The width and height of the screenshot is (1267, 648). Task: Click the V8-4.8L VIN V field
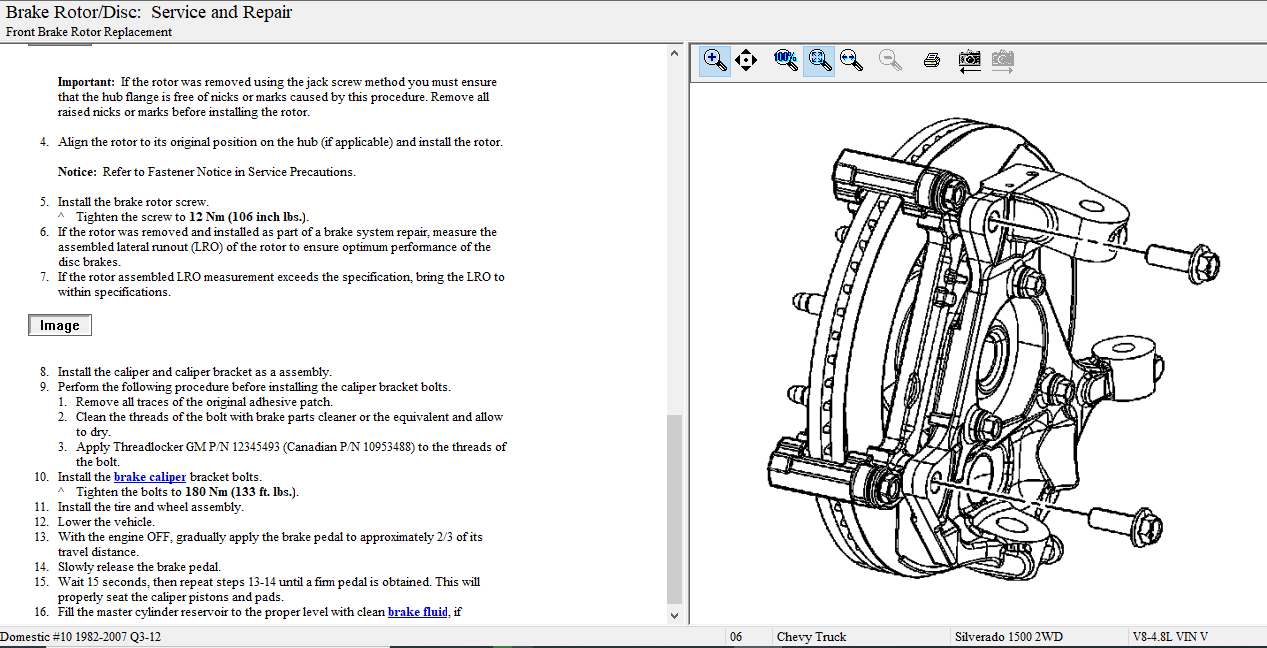pos(1170,637)
